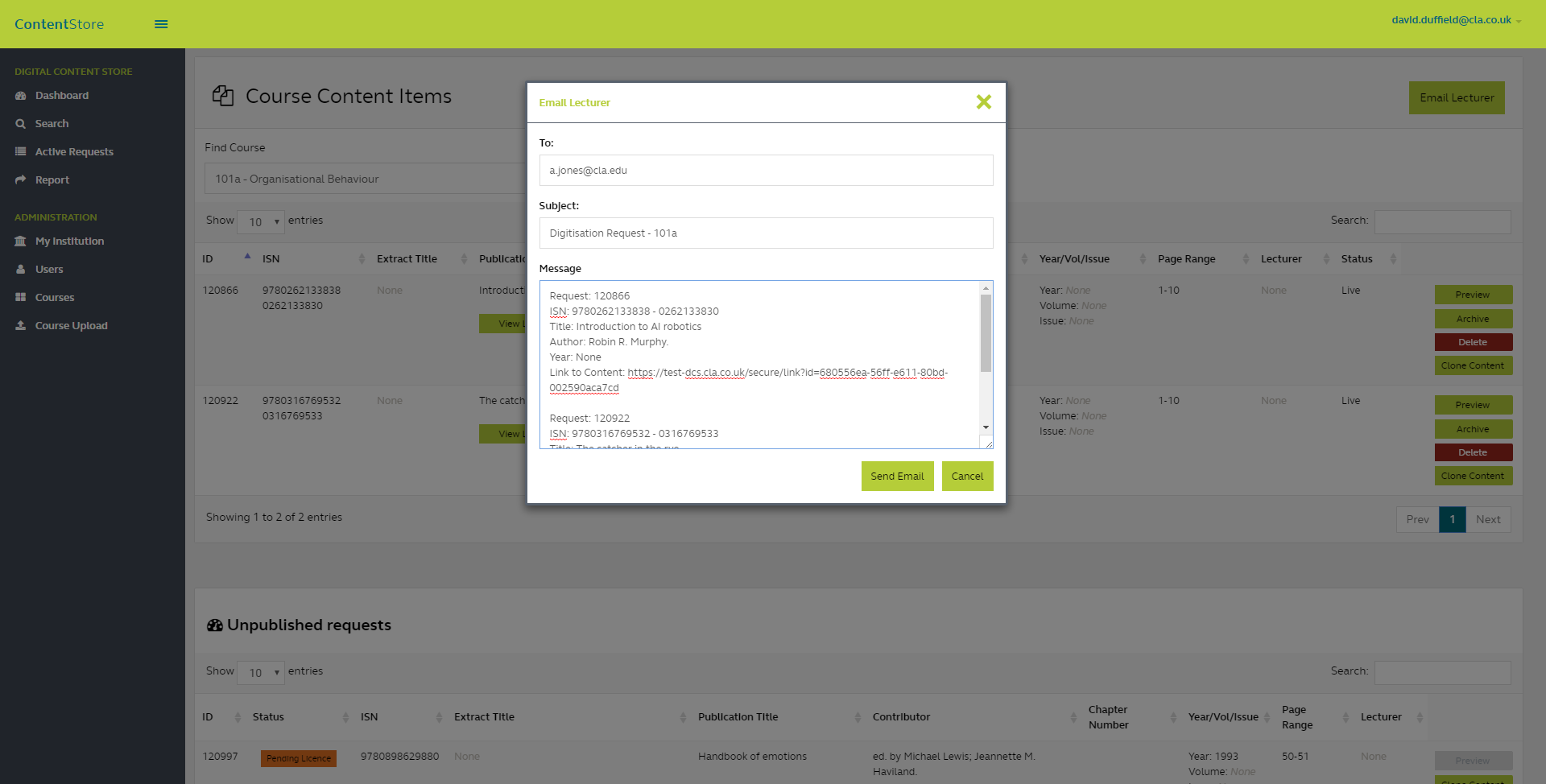Click the Subject input field
This screenshot has height=784, width=1546.
tap(766, 233)
